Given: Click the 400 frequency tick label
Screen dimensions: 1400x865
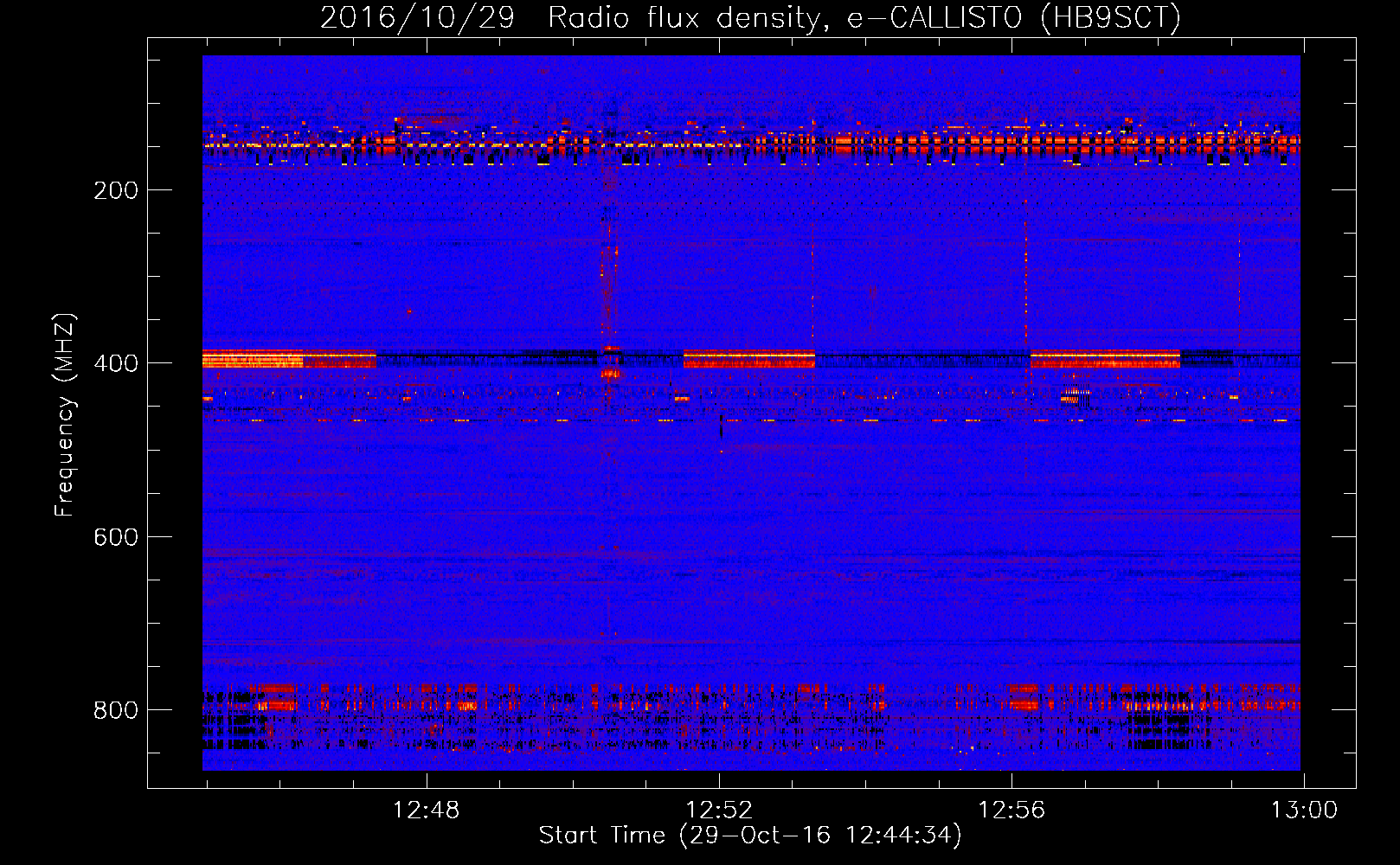Looking at the screenshot, I should click(x=116, y=363).
